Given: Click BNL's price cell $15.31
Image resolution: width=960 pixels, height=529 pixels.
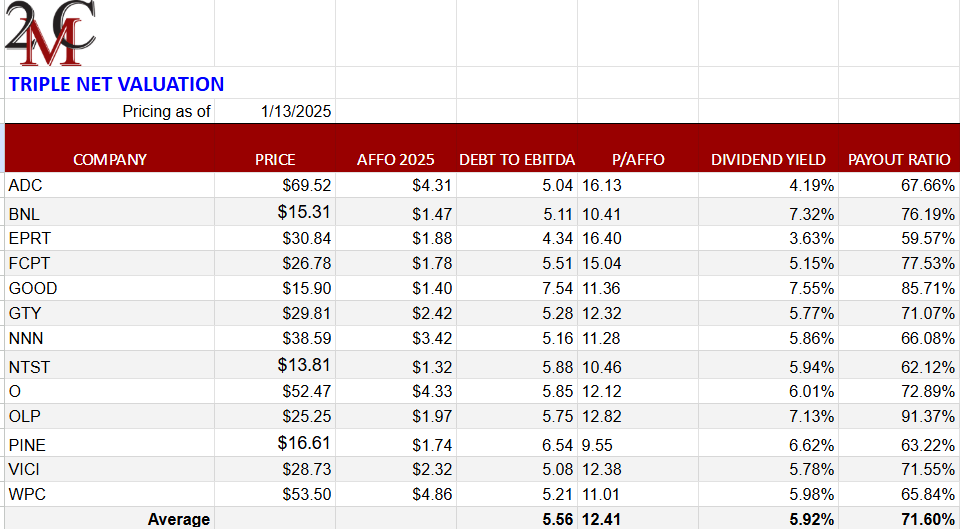Looking at the screenshot, I should point(304,212).
